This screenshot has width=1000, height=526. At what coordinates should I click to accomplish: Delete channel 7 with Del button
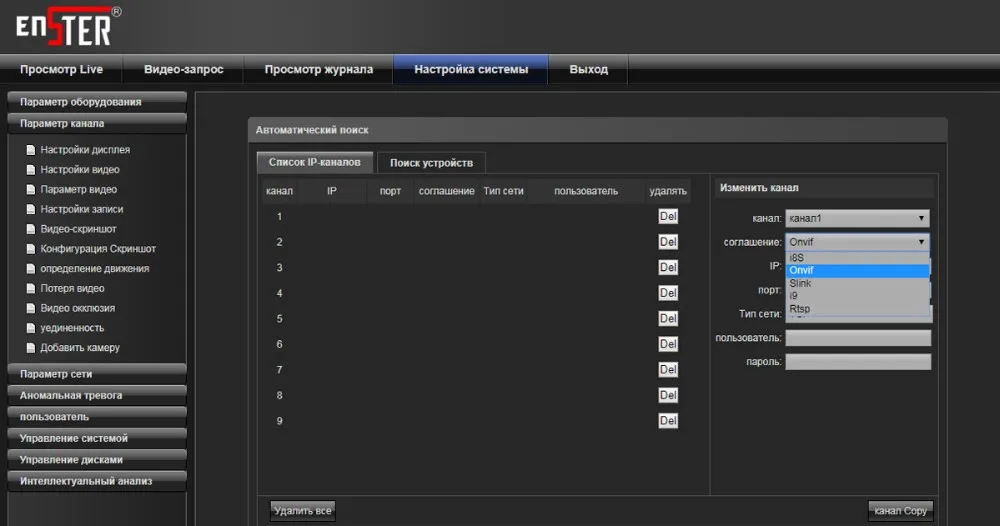click(x=668, y=369)
